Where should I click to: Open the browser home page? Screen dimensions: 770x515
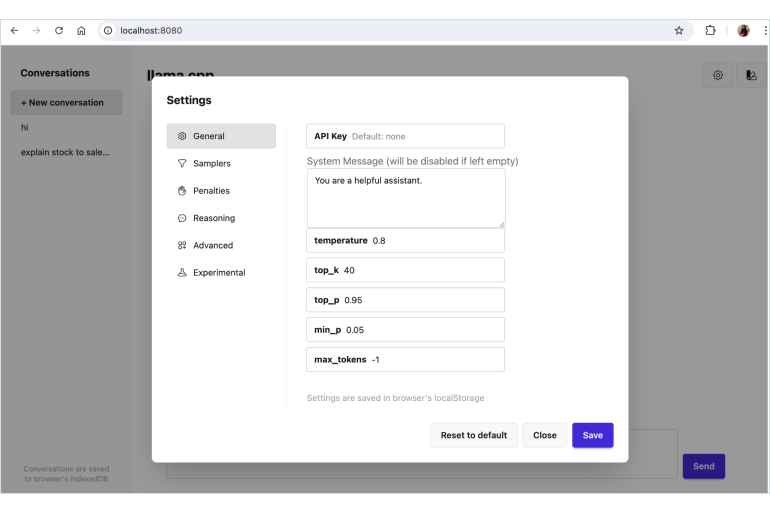click(x=81, y=30)
